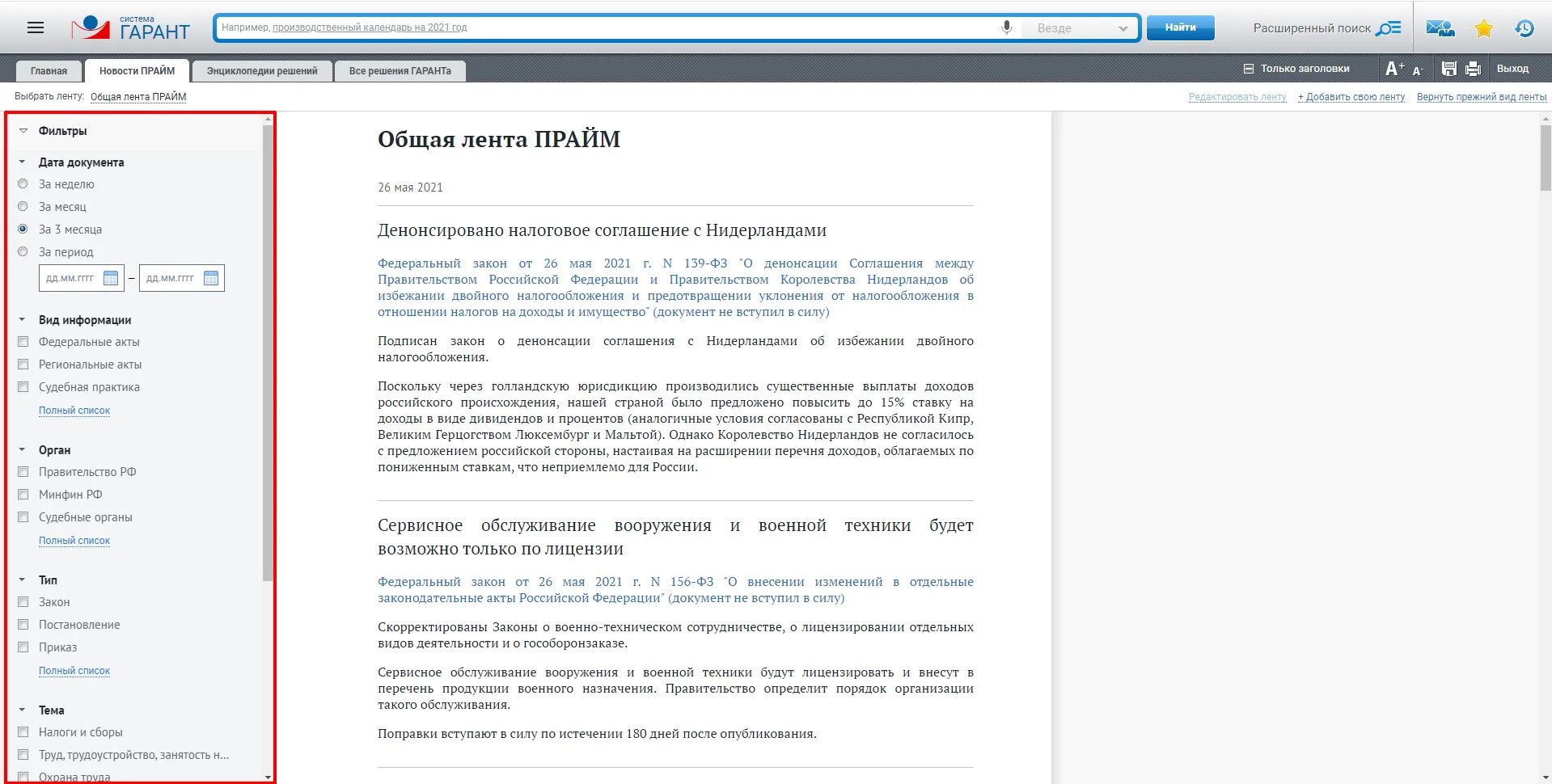Select the 'За 3 месяца' date option
1552x784 pixels.
[x=23, y=229]
